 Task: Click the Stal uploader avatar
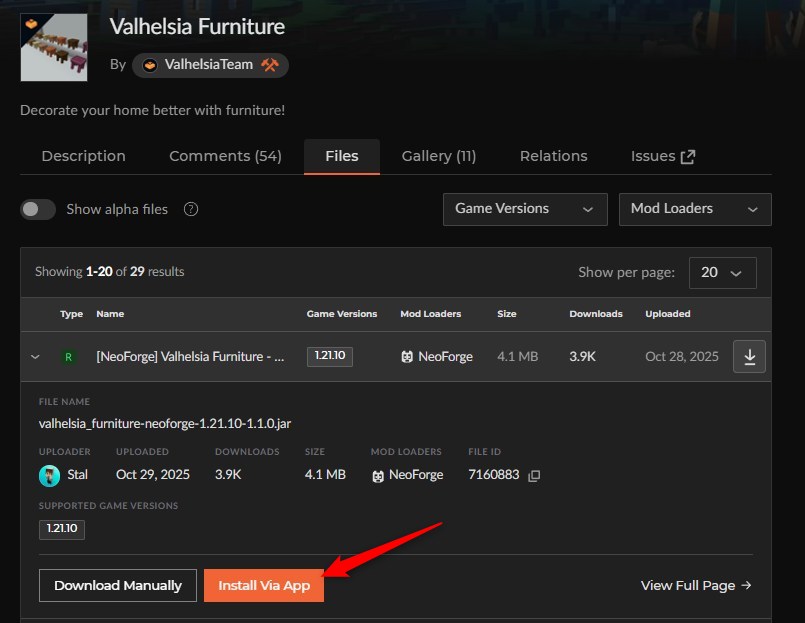[49, 475]
